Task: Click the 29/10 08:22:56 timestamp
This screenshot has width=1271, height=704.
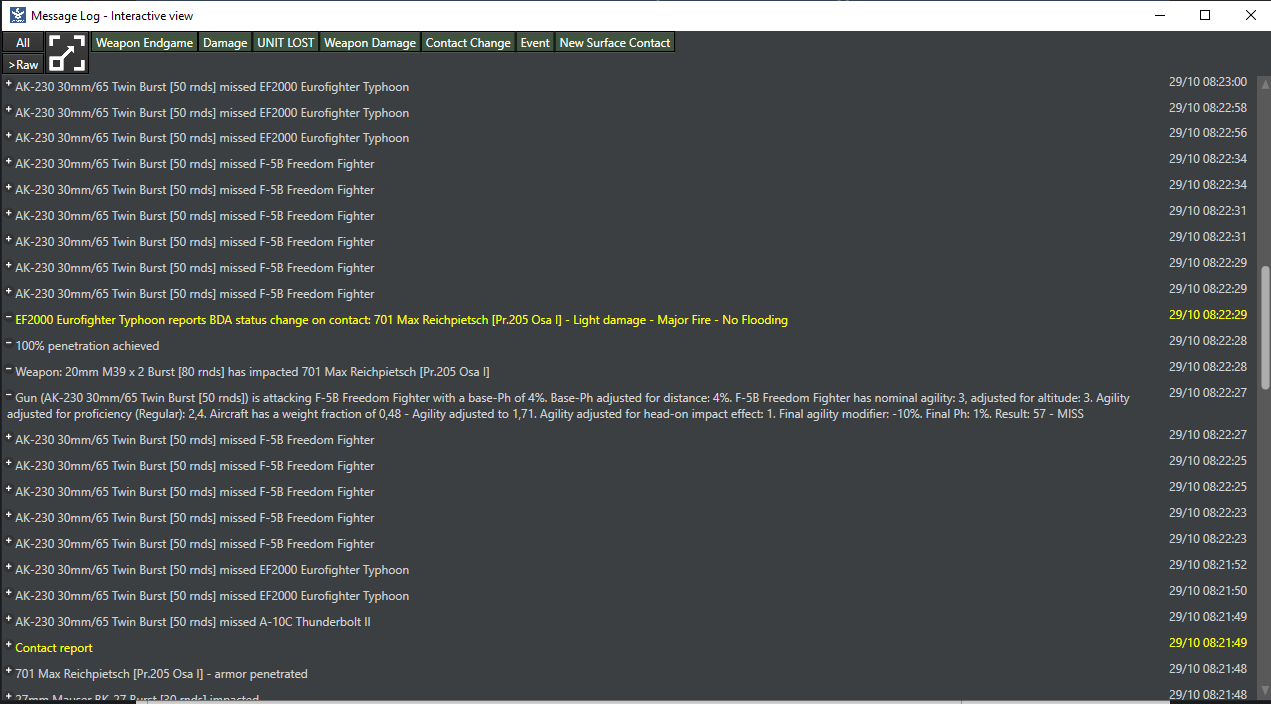Action: tap(1208, 133)
